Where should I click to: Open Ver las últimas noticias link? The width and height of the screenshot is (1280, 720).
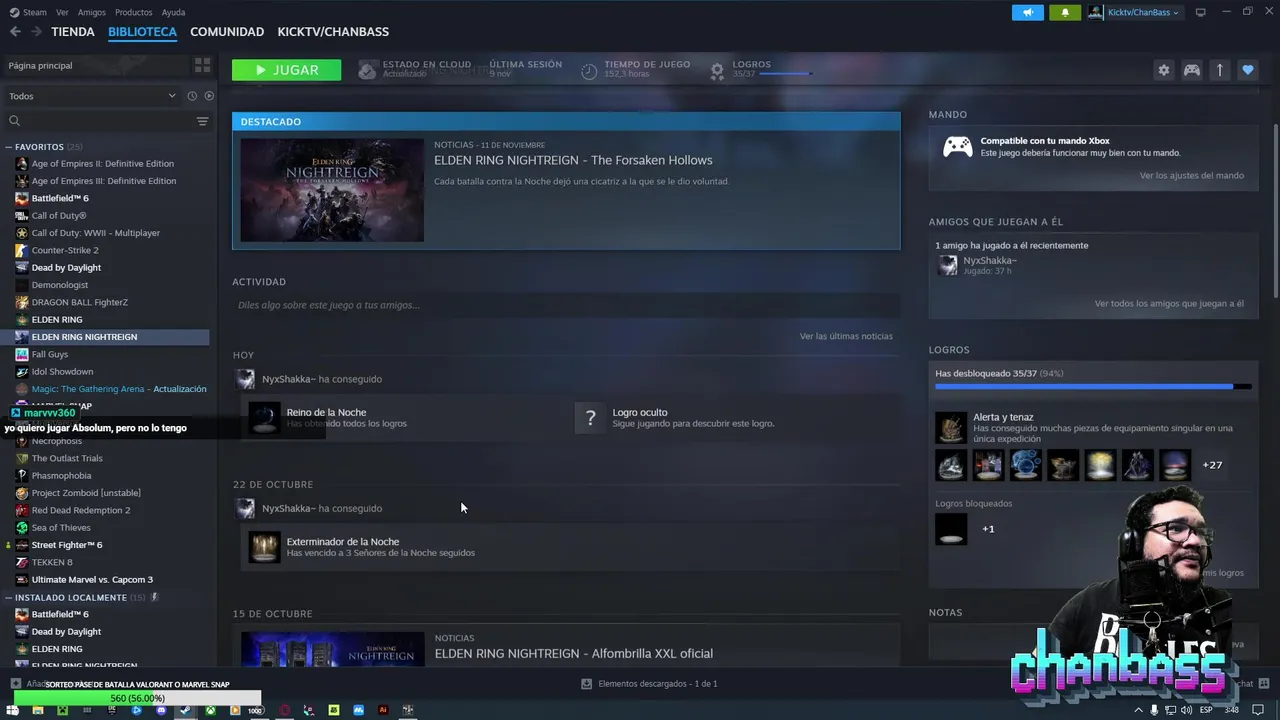click(846, 336)
